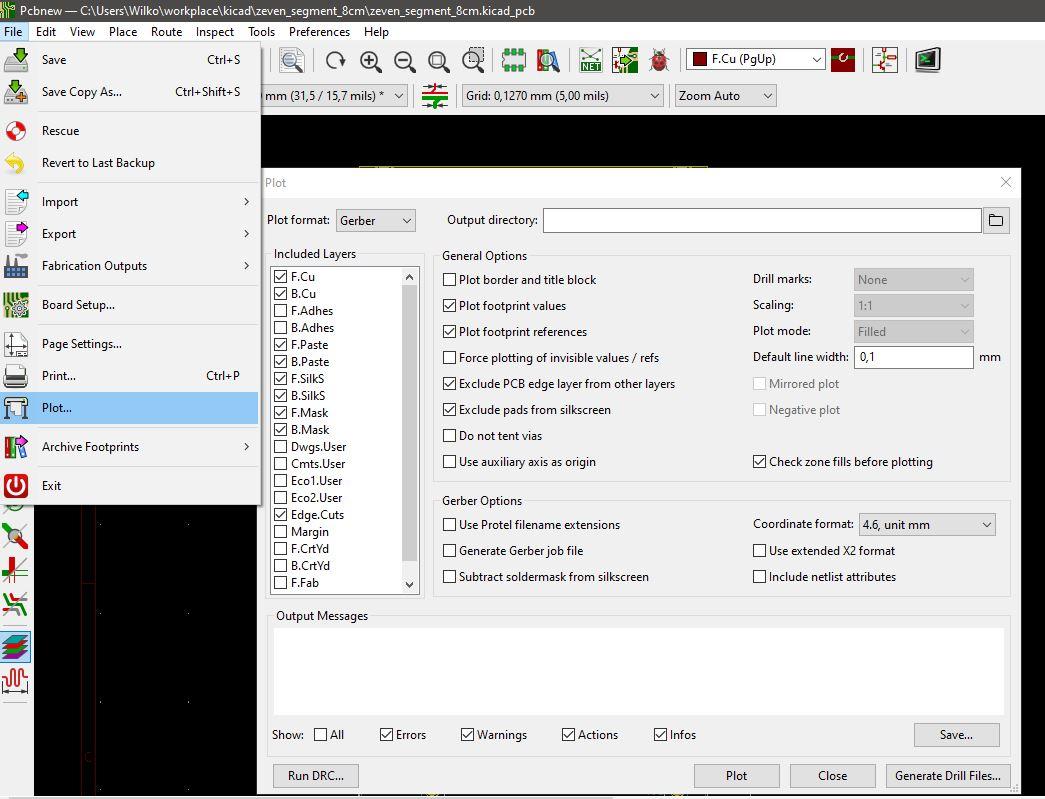Uncheck the F.Paste layer checkbox

coord(281,345)
